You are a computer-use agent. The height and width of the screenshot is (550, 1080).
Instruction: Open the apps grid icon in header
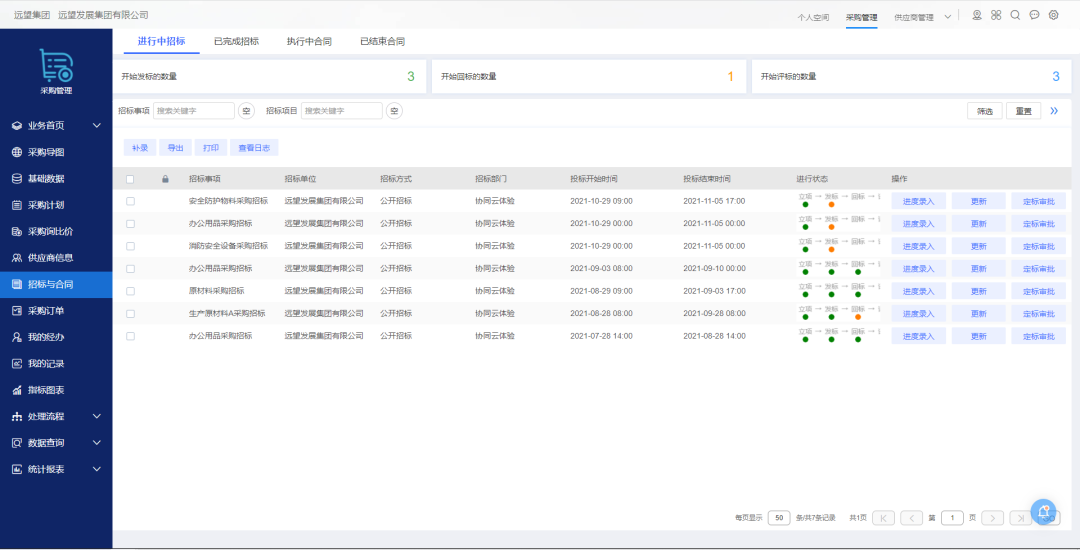tap(996, 15)
